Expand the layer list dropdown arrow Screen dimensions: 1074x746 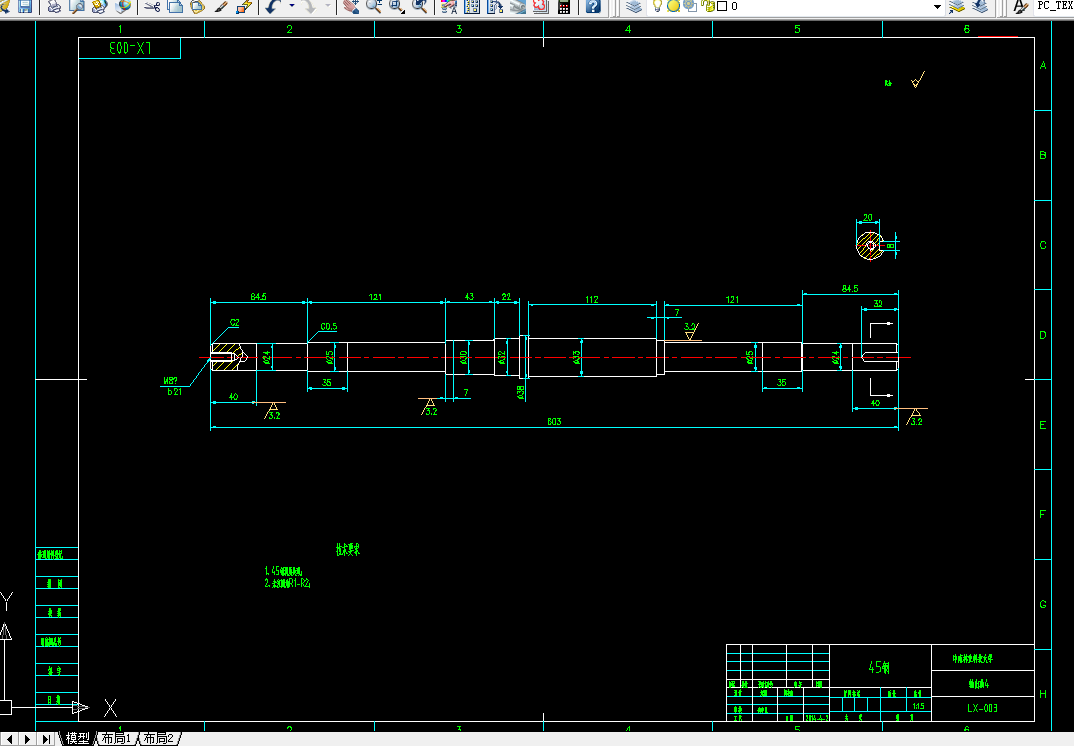[x=937, y=6]
